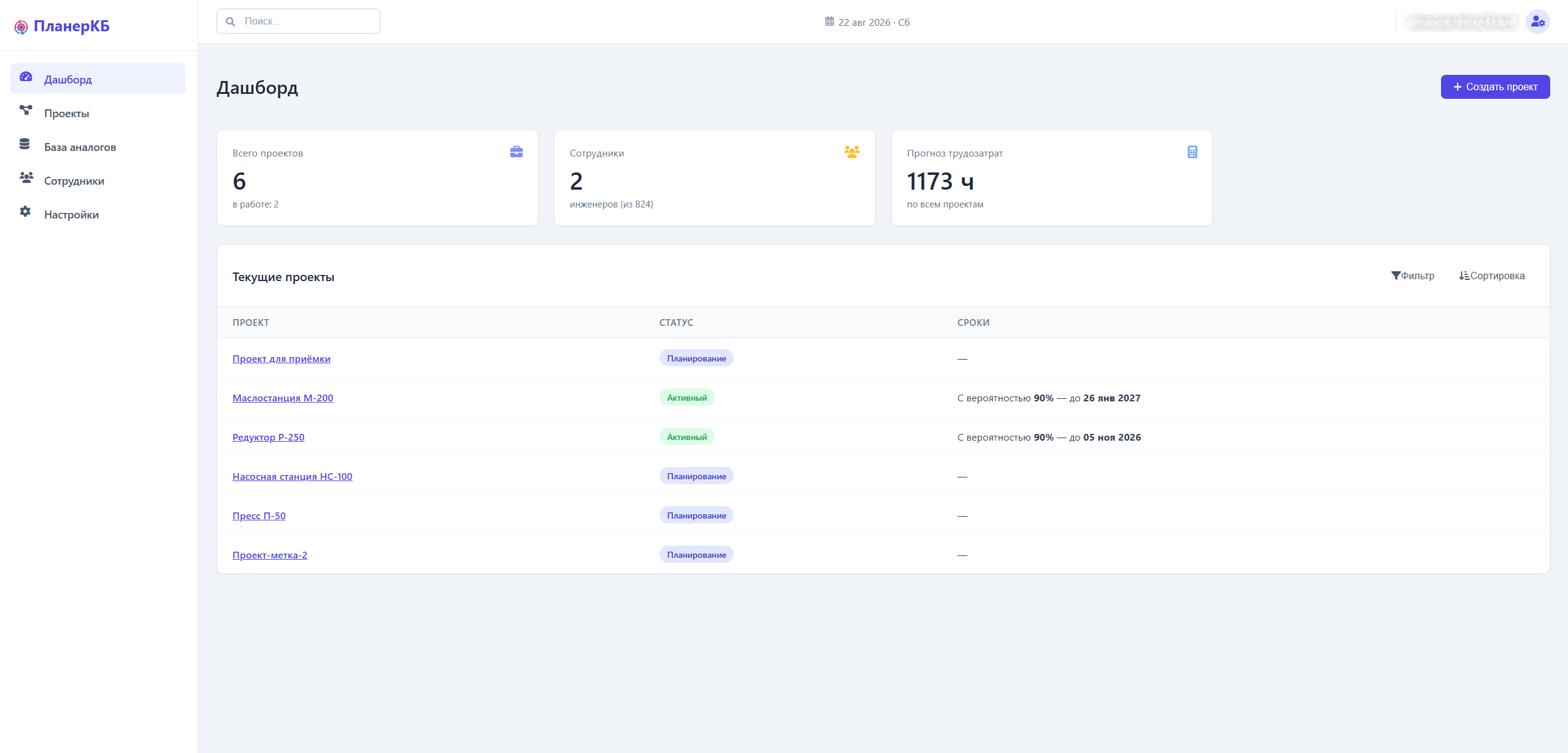This screenshot has height=753, width=1568.
Task: Open the Редуктор Р-250 project link
Action: click(x=269, y=437)
